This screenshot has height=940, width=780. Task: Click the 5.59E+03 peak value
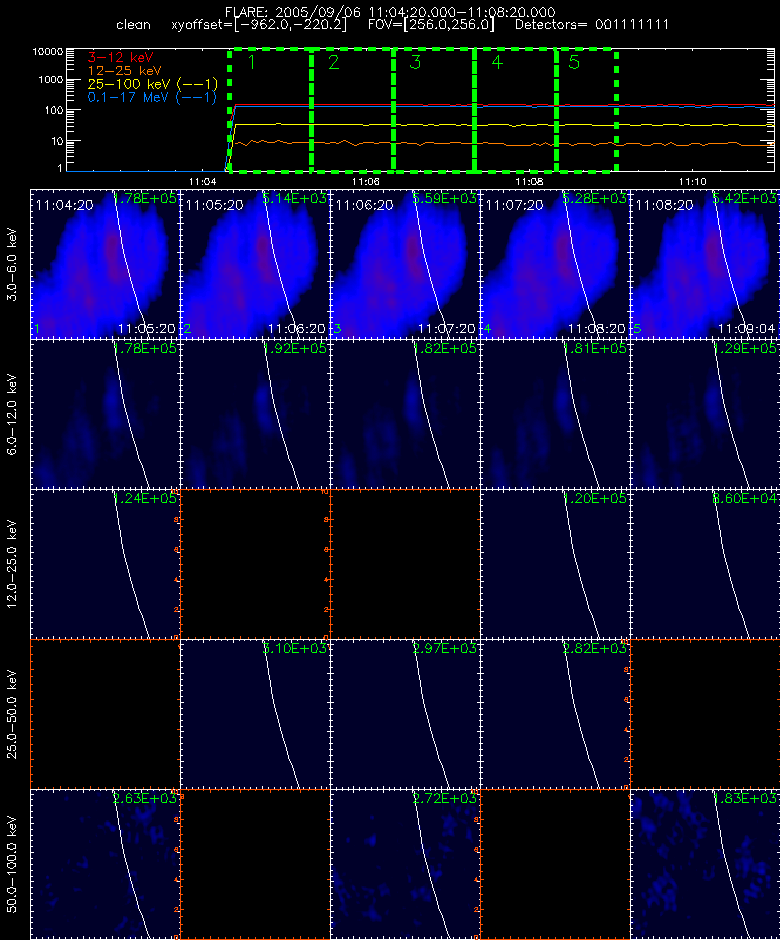point(445,198)
